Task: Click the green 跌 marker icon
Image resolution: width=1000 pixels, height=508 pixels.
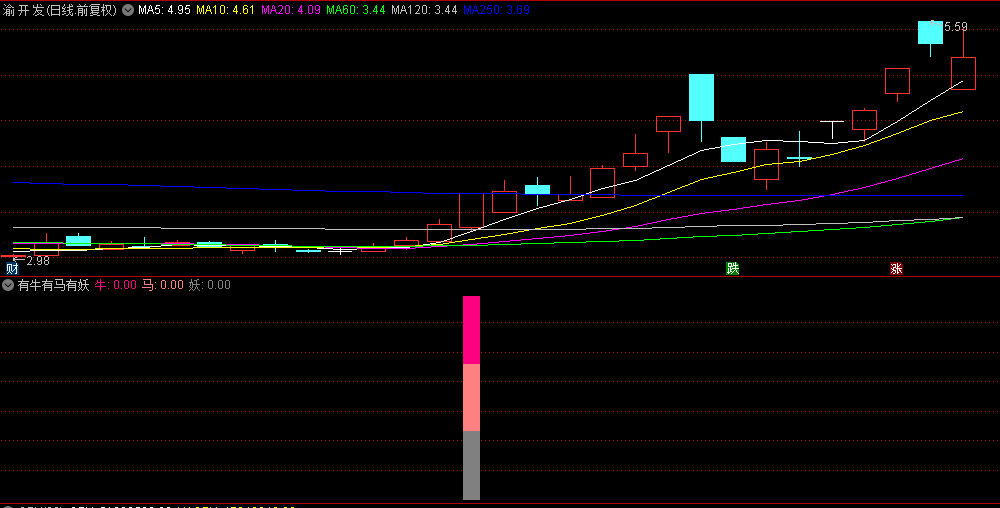Action: 733,268
